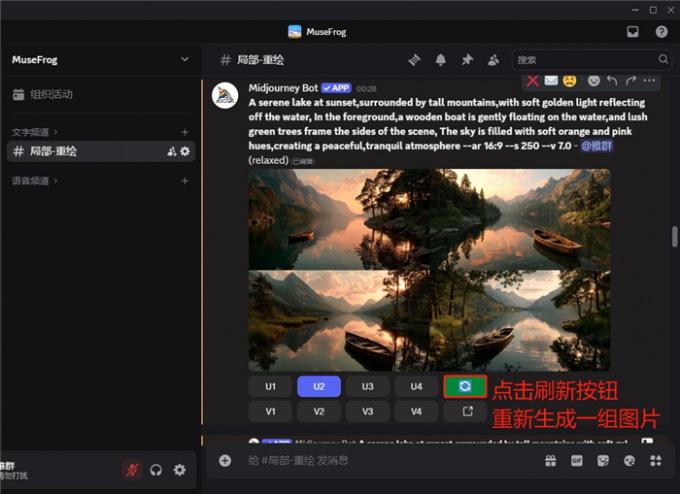The height and width of the screenshot is (494, 680).
Task: Click the Midjourney Bot avatar
Action: [x=225, y=95]
